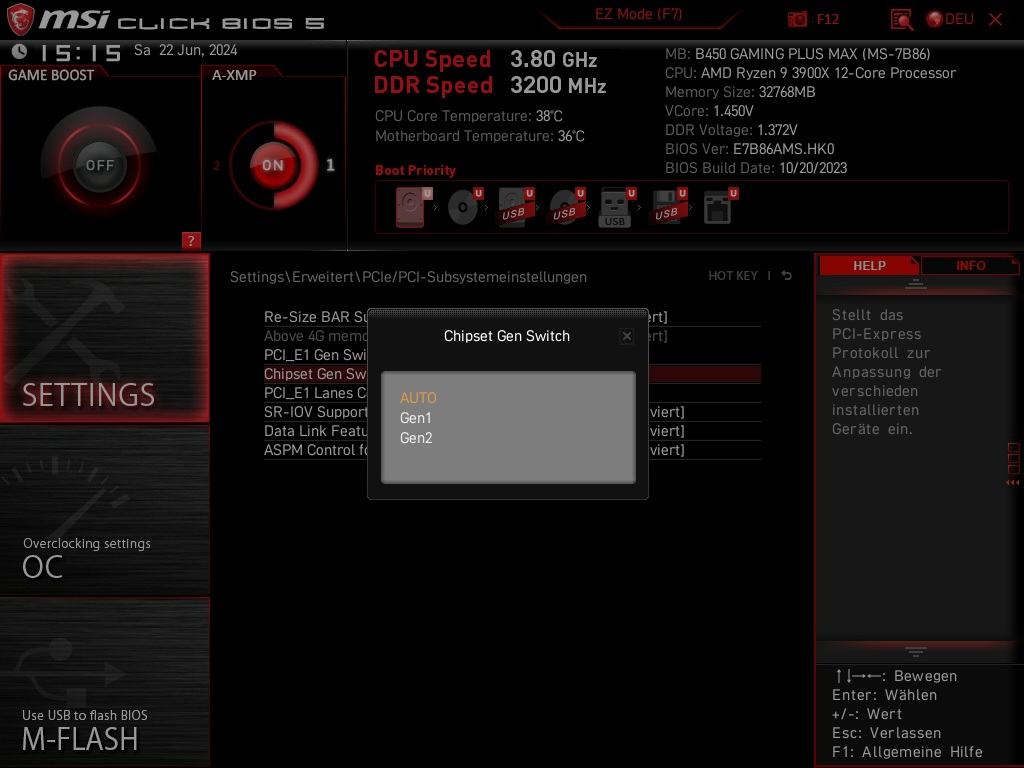Select A-XMP profile 2
1024x768 pixels.
tap(217, 165)
